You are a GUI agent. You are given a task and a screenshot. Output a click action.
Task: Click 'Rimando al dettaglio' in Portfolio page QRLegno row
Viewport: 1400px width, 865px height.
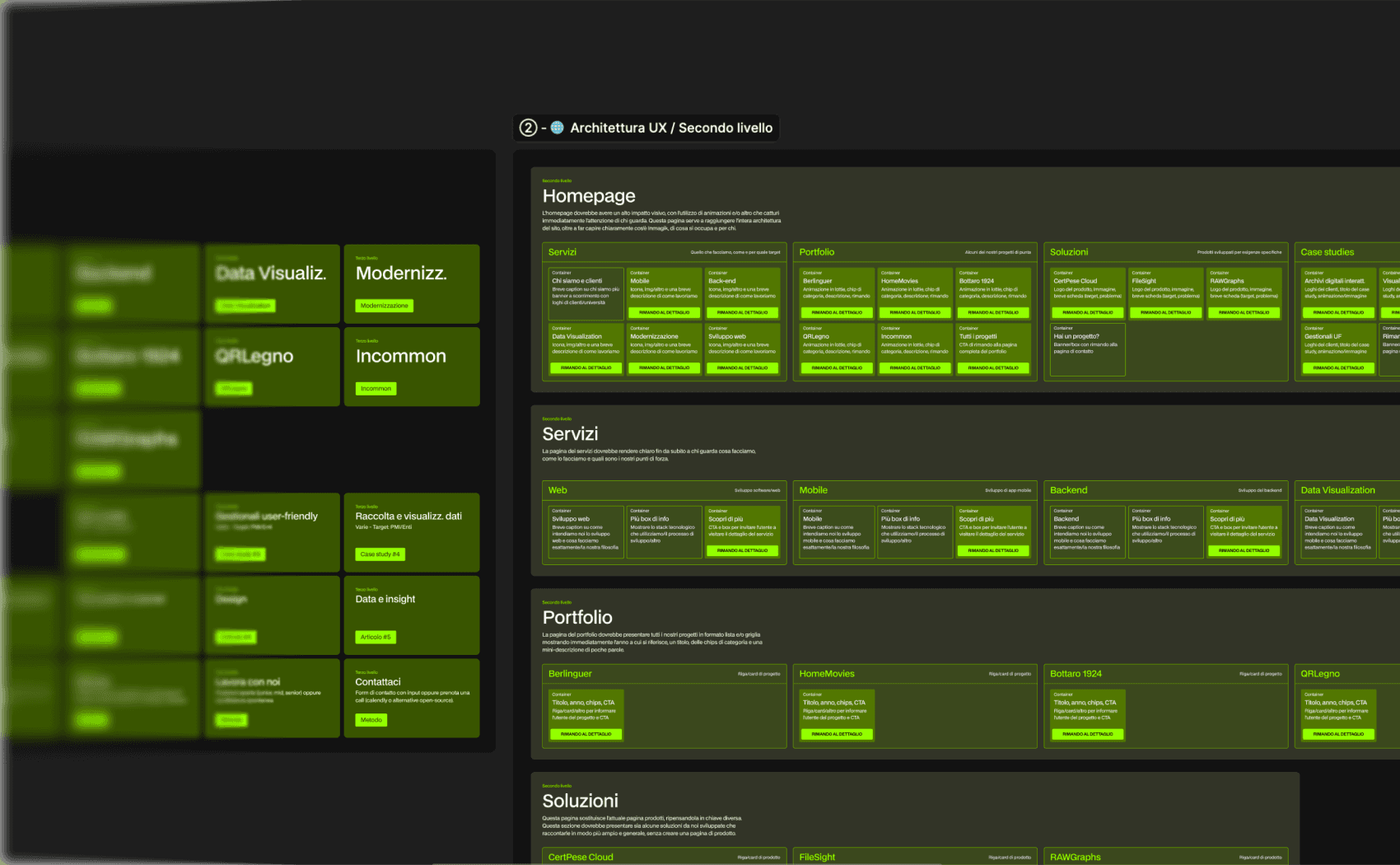coord(1339,734)
